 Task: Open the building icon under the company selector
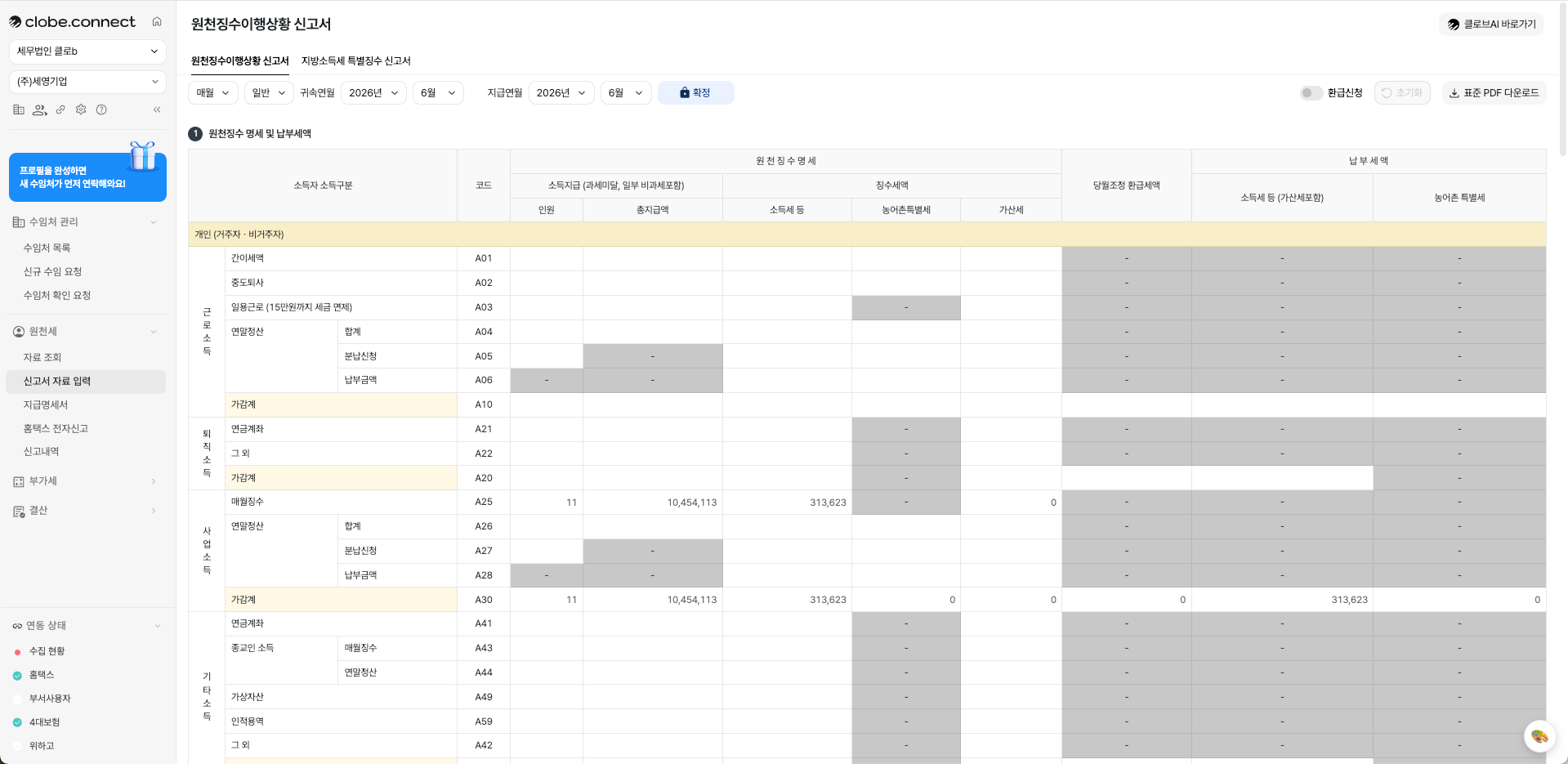[19, 109]
